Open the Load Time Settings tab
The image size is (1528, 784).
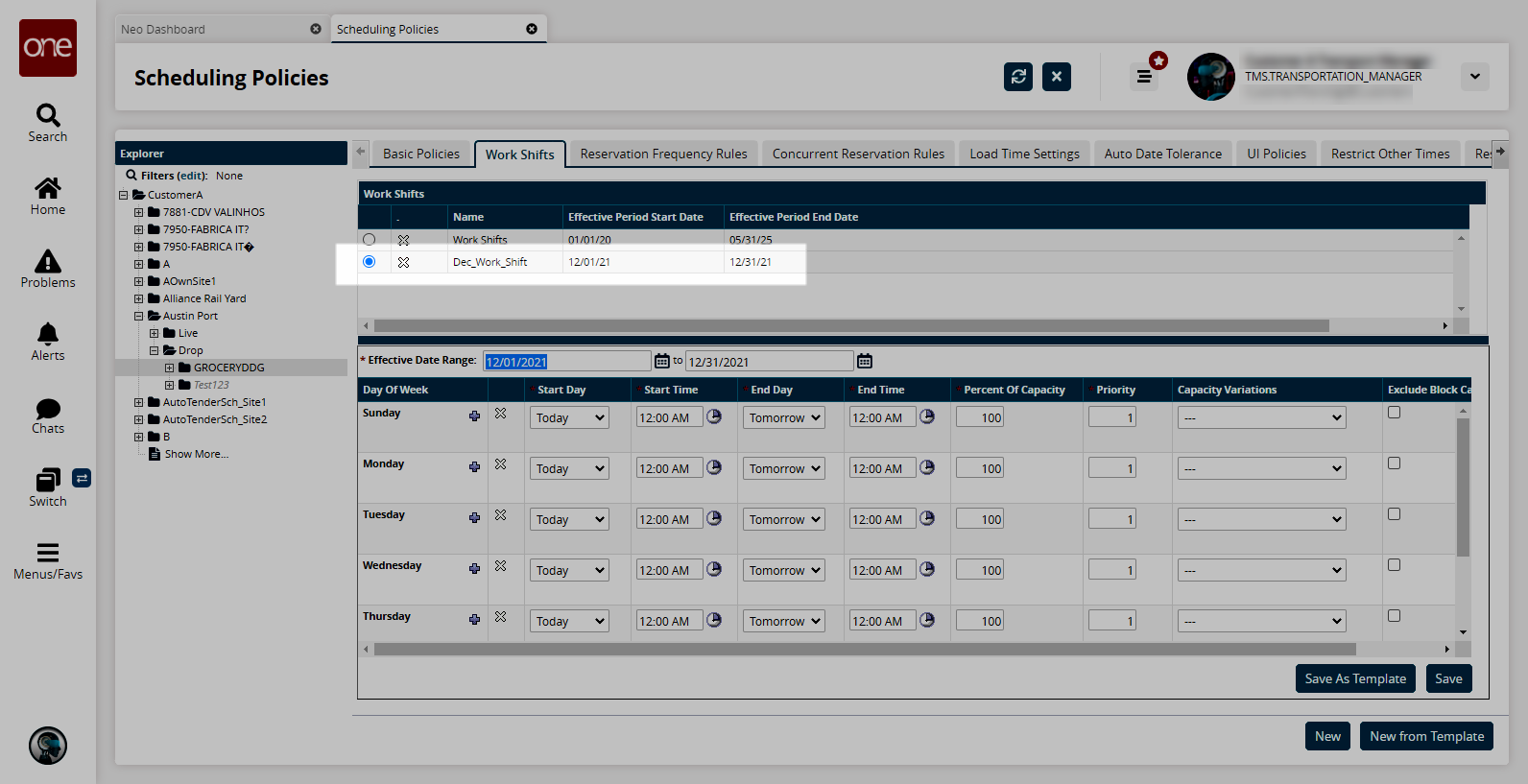(x=1024, y=154)
